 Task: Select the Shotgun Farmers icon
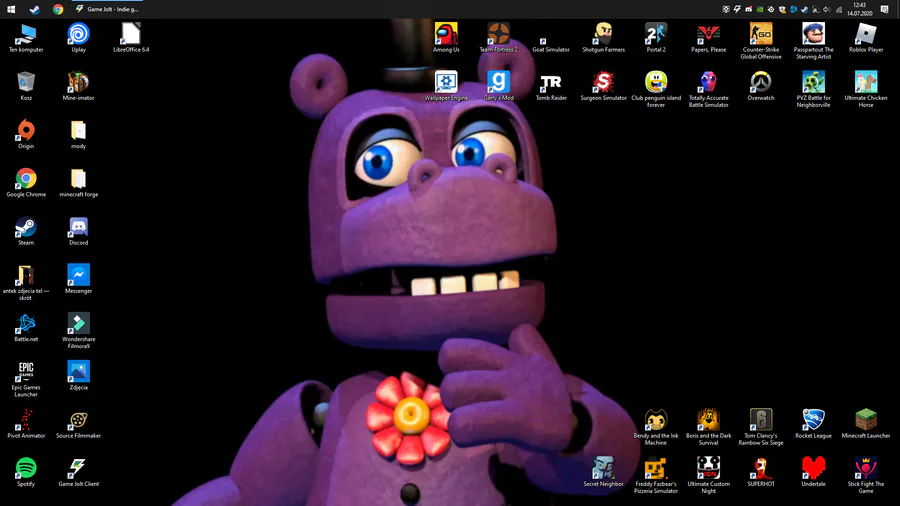tap(603, 38)
